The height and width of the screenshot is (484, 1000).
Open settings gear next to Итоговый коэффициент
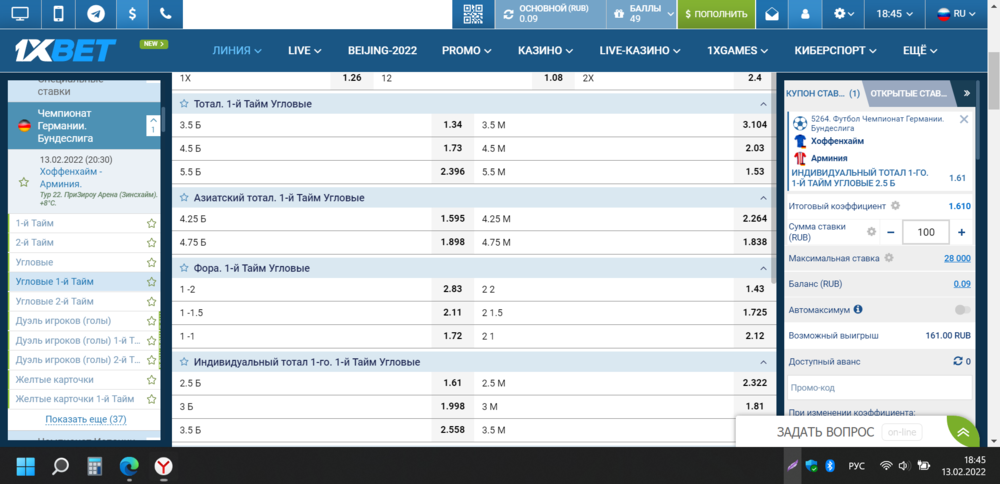point(895,206)
